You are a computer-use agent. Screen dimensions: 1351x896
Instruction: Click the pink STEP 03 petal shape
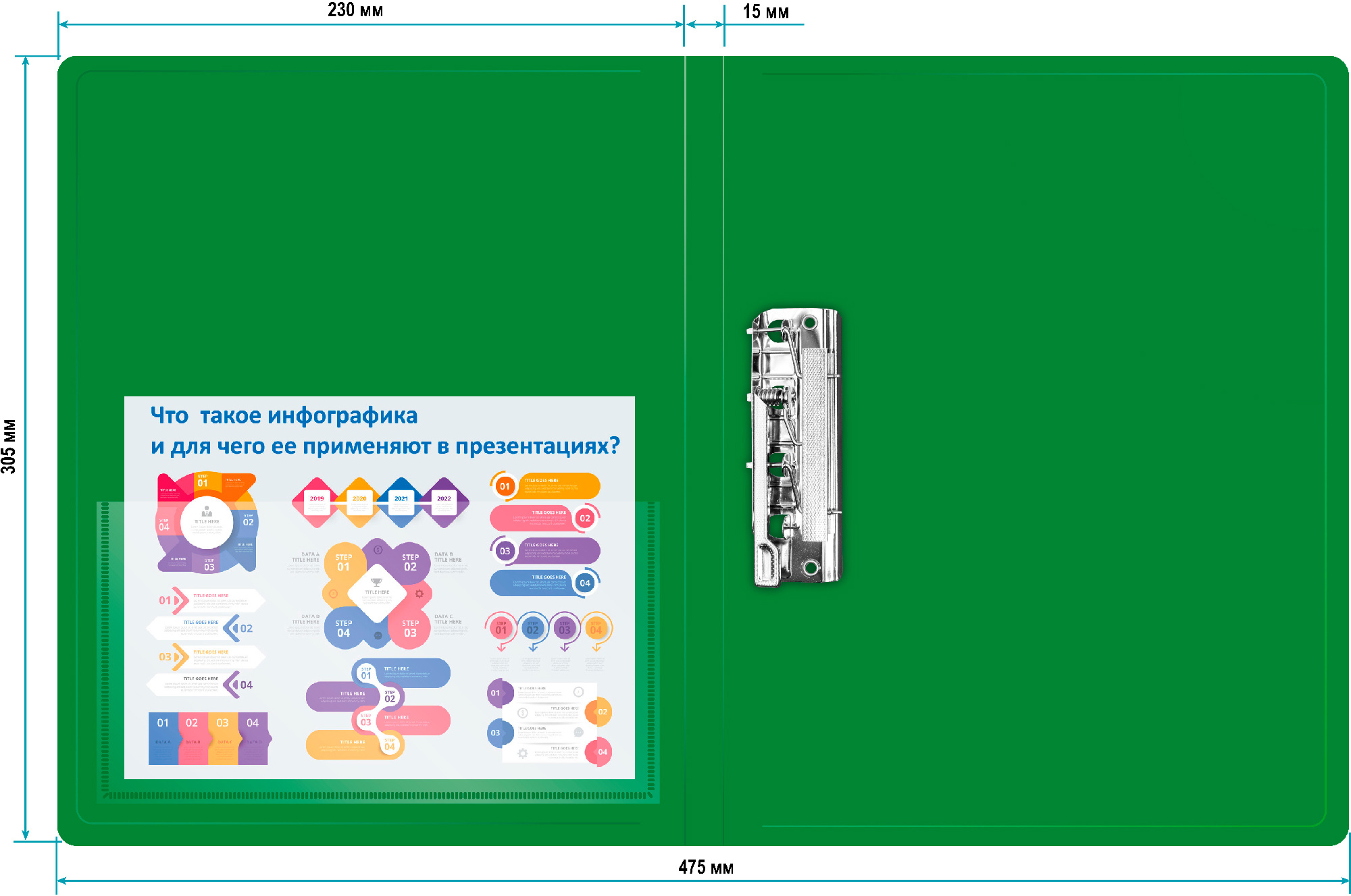pos(410,629)
